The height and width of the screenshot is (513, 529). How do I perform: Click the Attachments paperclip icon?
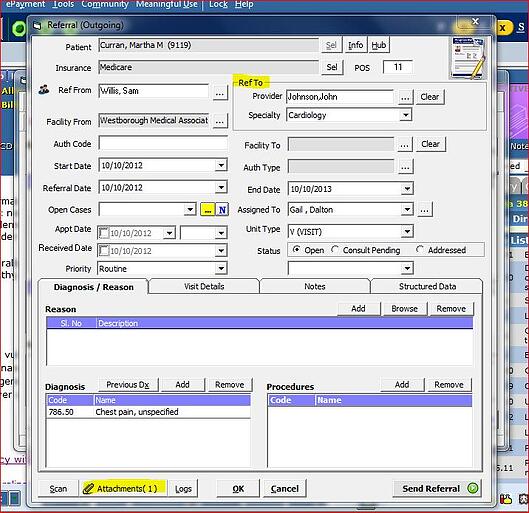coord(88,488)
